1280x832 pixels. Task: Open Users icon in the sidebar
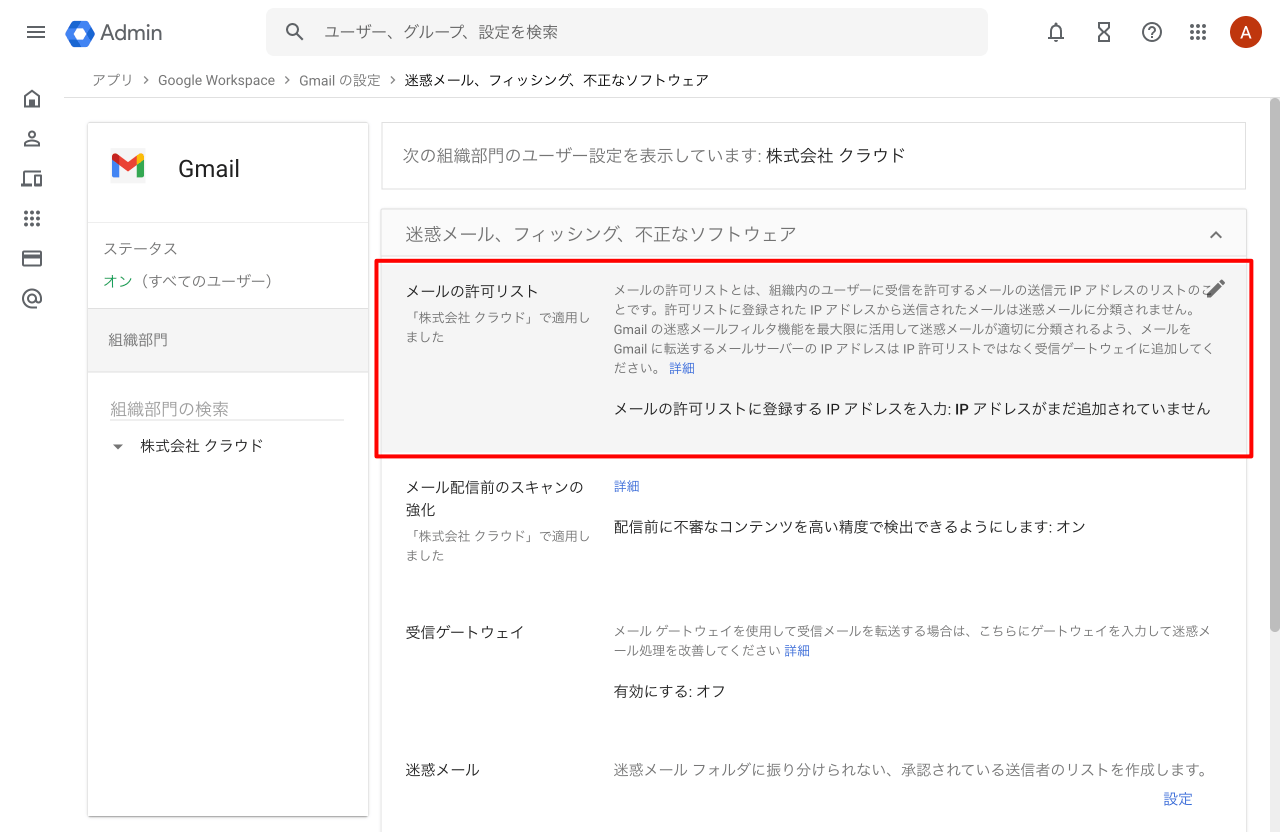click(x=32, y=139)
